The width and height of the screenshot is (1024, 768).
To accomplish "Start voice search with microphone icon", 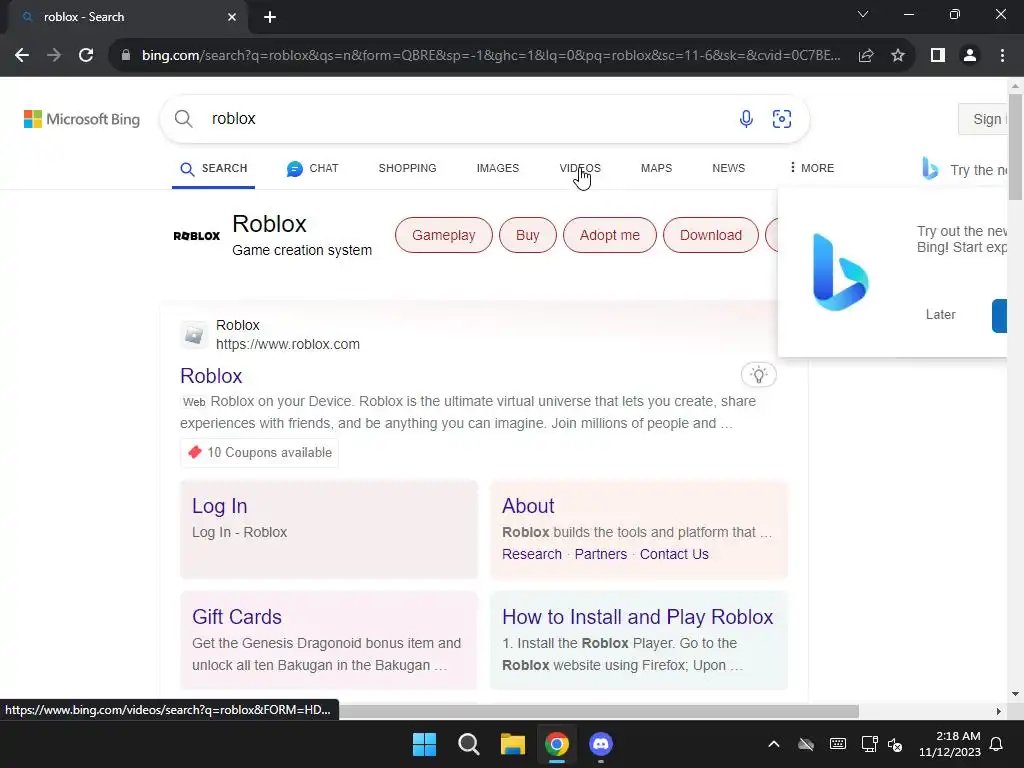I will click(746, 119).
